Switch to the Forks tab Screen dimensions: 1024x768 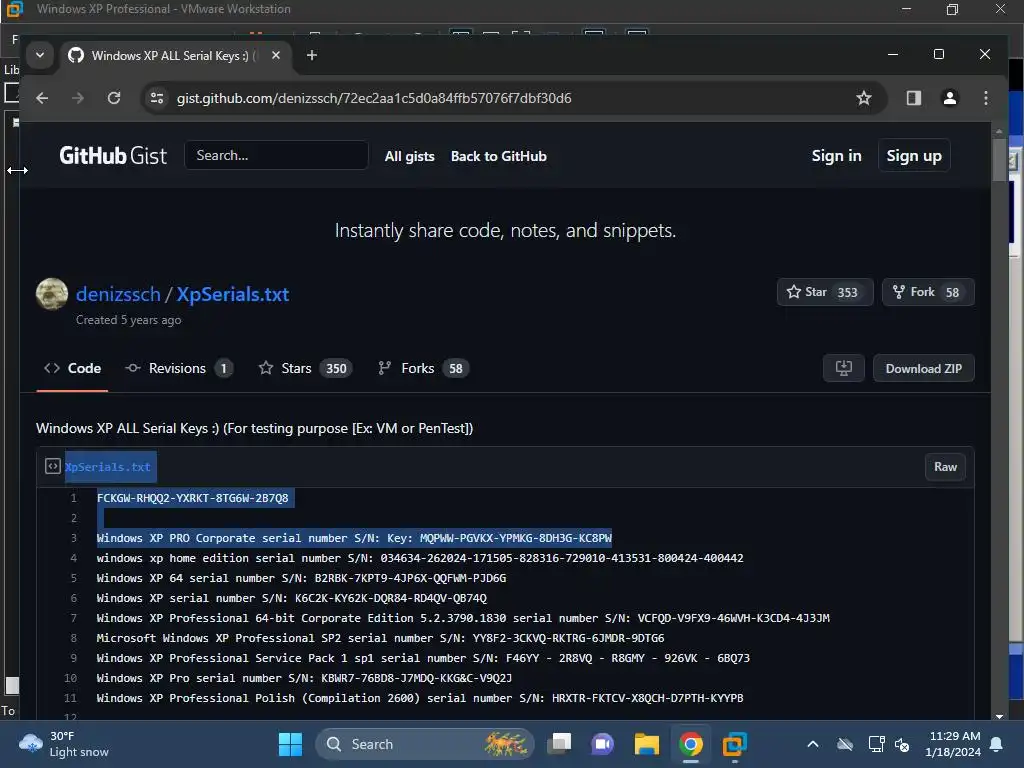pos(423,368)
